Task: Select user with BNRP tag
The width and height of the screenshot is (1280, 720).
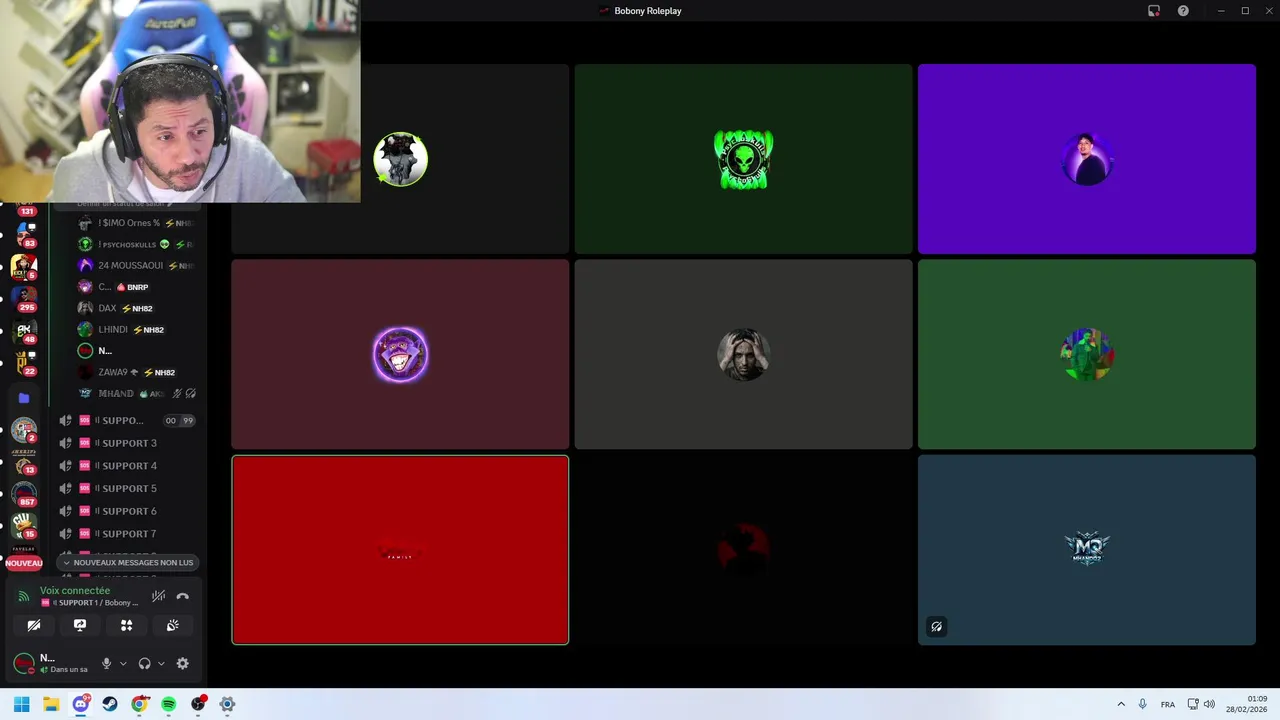Action: [137, 287]
